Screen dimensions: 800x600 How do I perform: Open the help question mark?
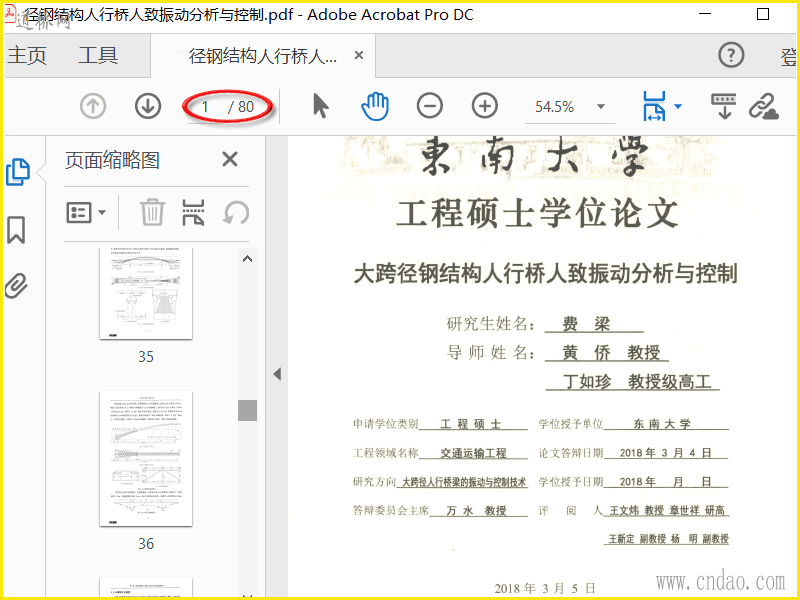point(731,55)
